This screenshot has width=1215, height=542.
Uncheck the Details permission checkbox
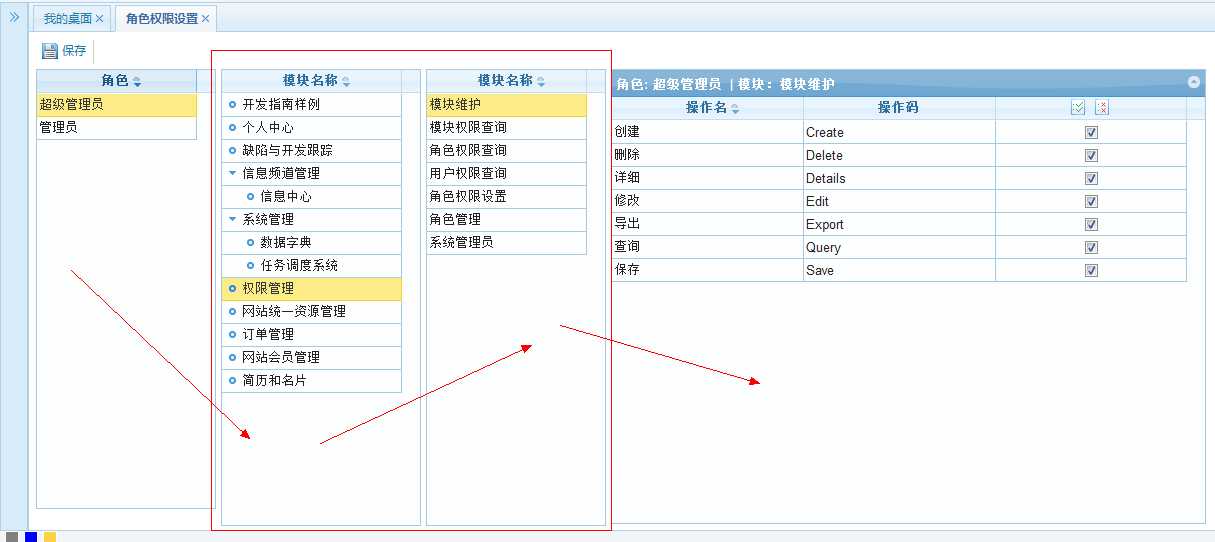tap(1091, 178)
